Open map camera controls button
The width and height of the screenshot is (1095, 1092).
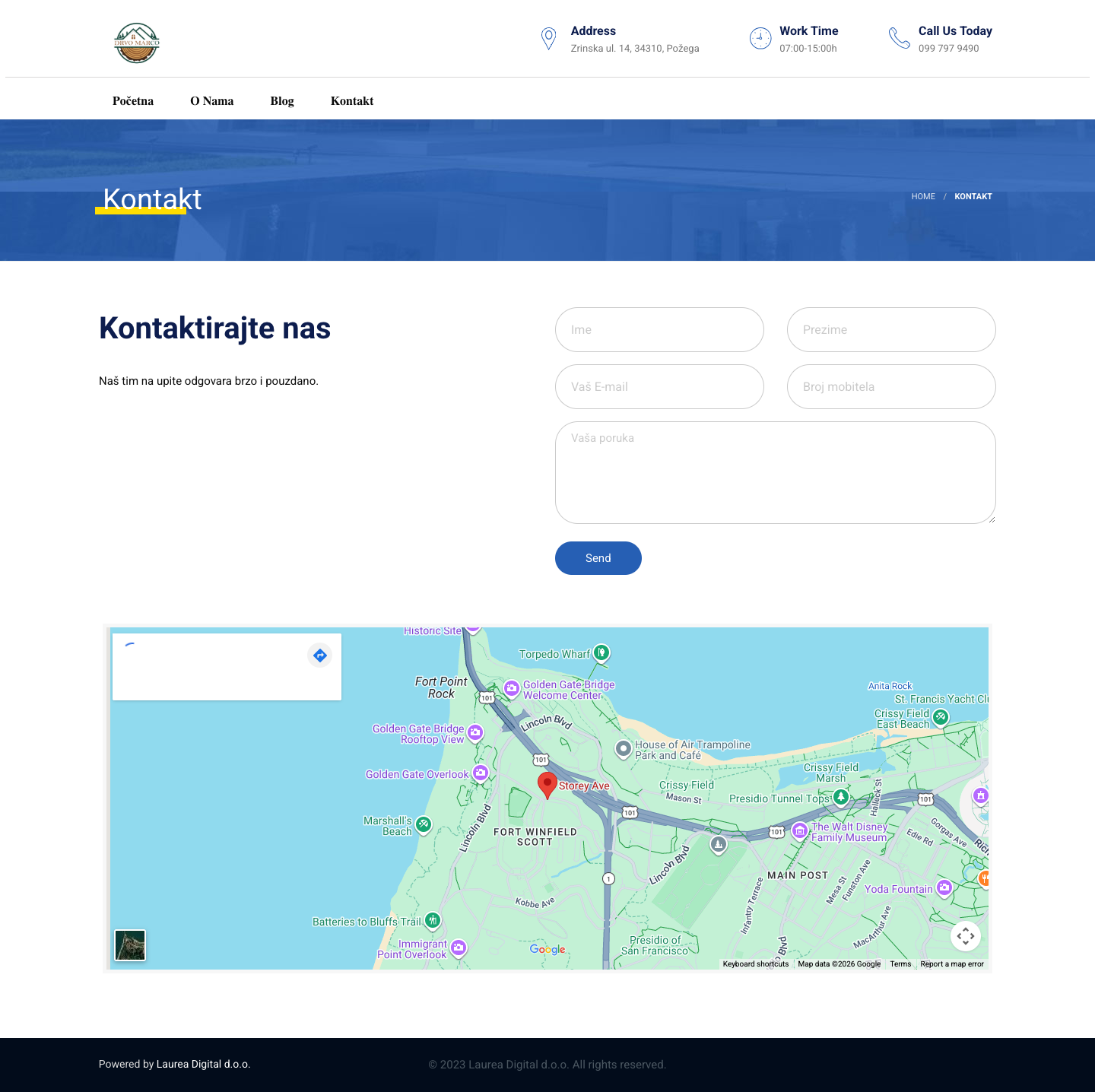[966, 936]
